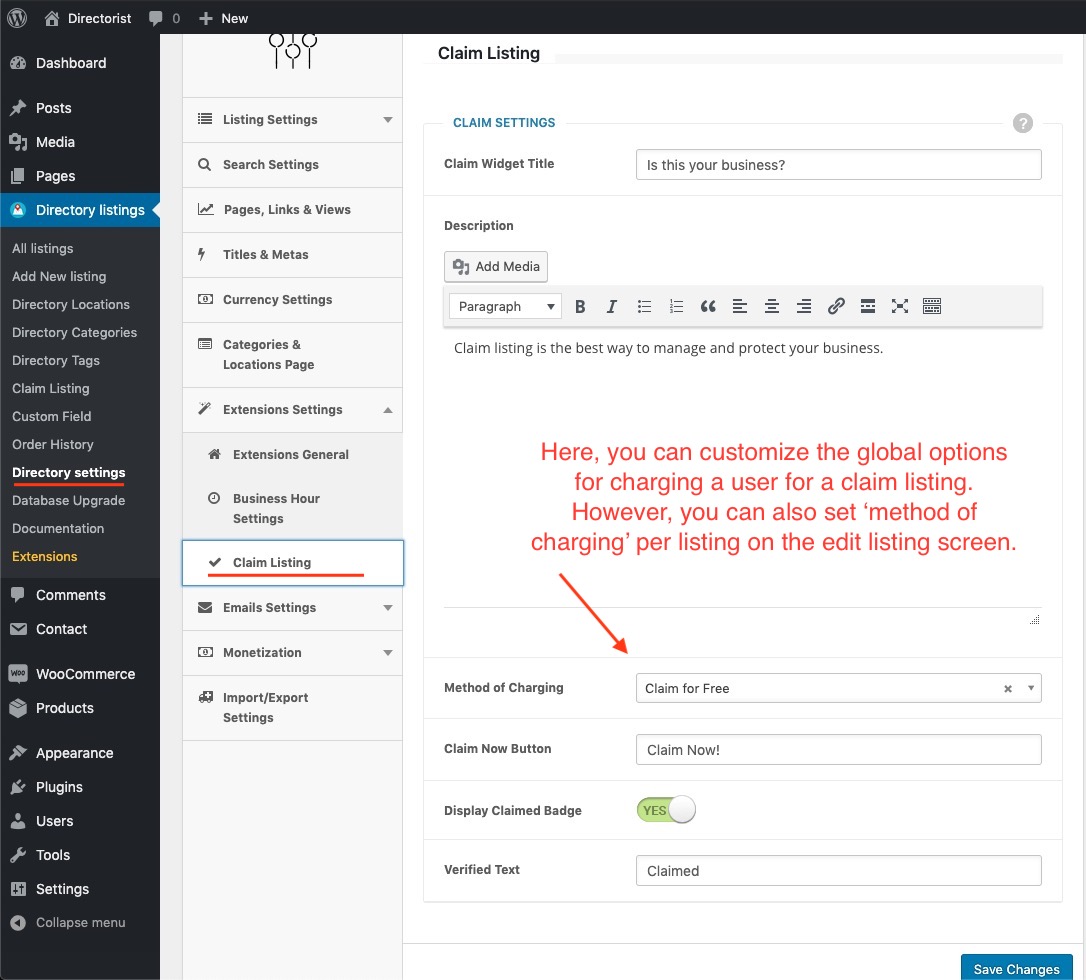Open the Pages menu
Screen dimensions: 1086x980
pyautogui.click(x=80, y=176)
